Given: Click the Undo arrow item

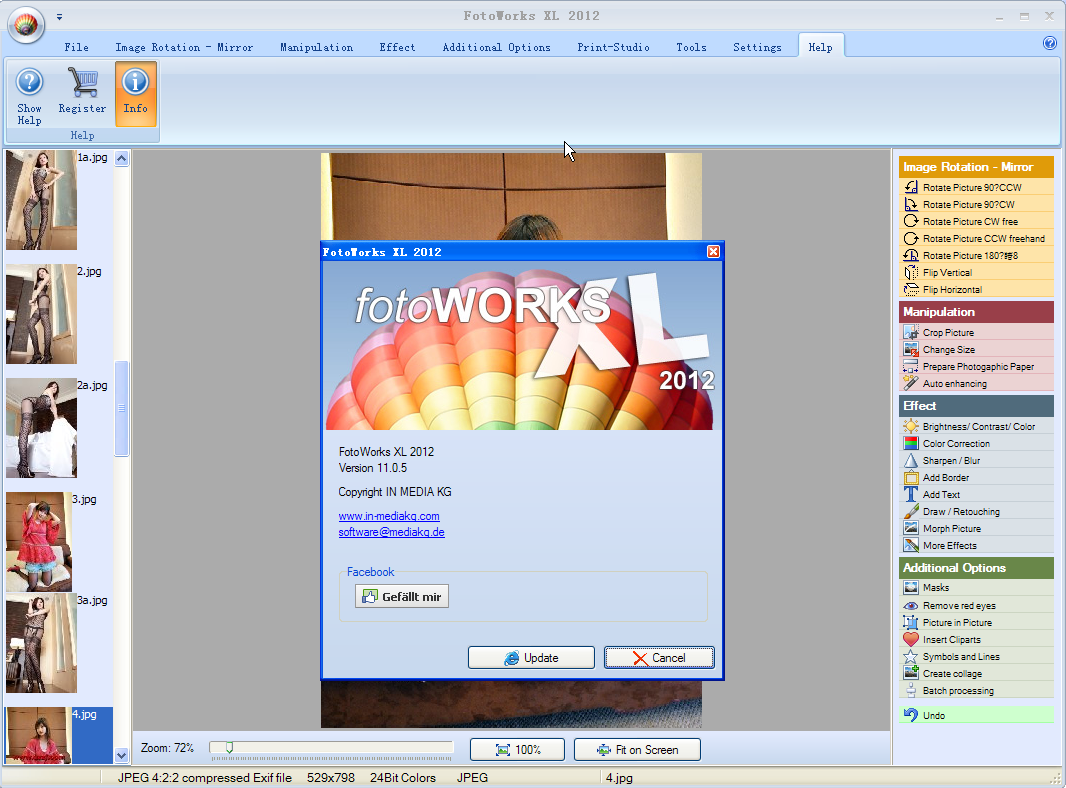Looking at the screenshot, I should pyautogui.click(x=976, y=715).
